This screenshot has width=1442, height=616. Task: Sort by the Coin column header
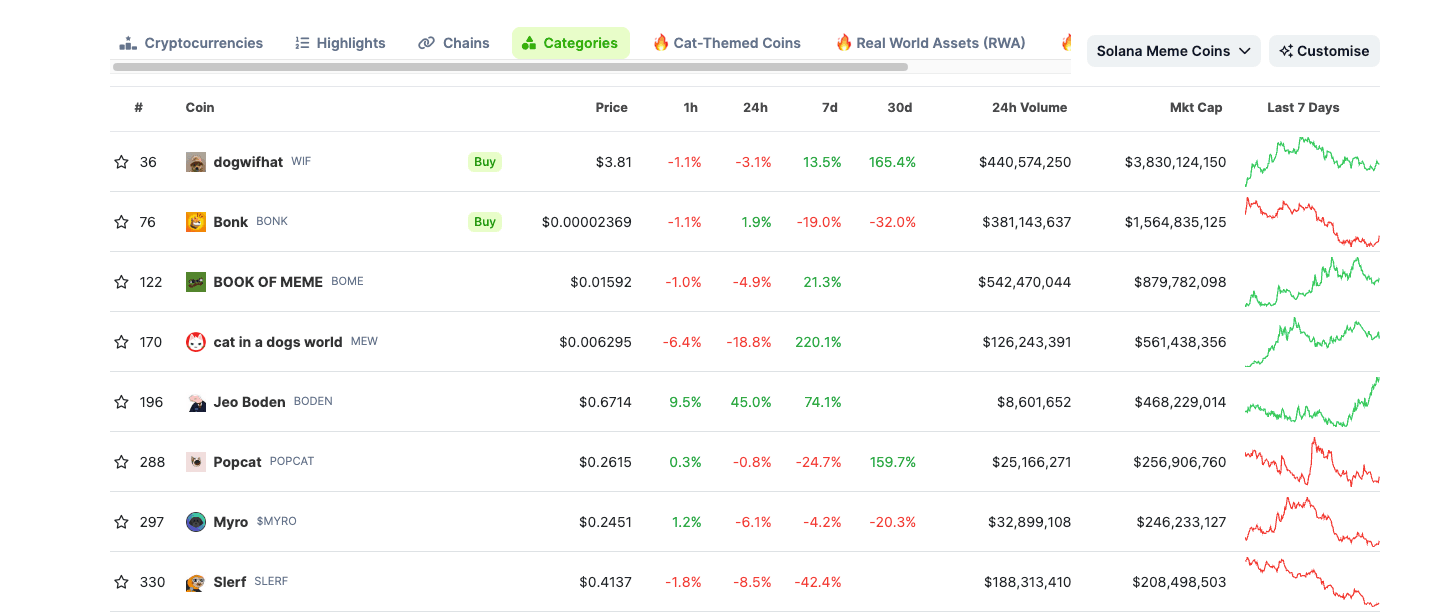pos(200,108)
